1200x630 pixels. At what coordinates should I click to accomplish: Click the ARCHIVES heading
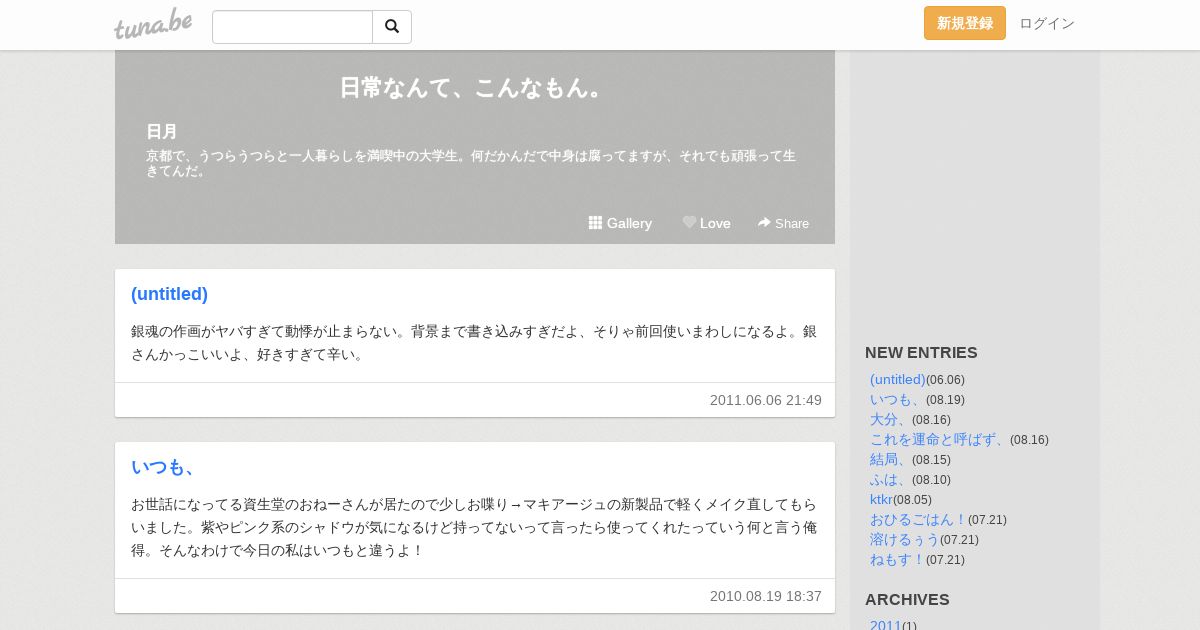click(x=907, y=599)
